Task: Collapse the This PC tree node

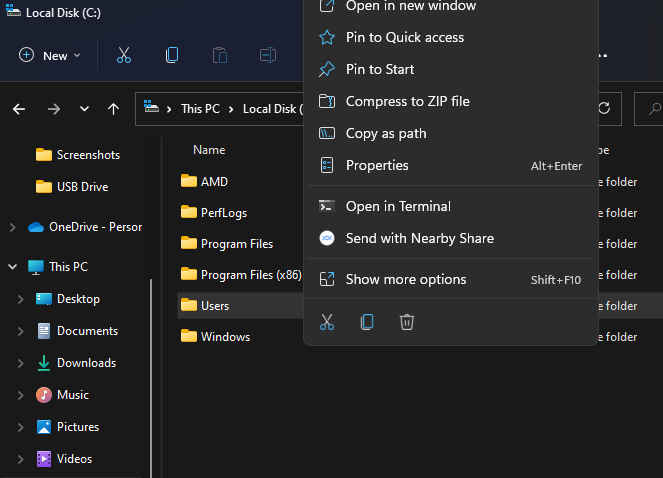Action: (13, 266)
